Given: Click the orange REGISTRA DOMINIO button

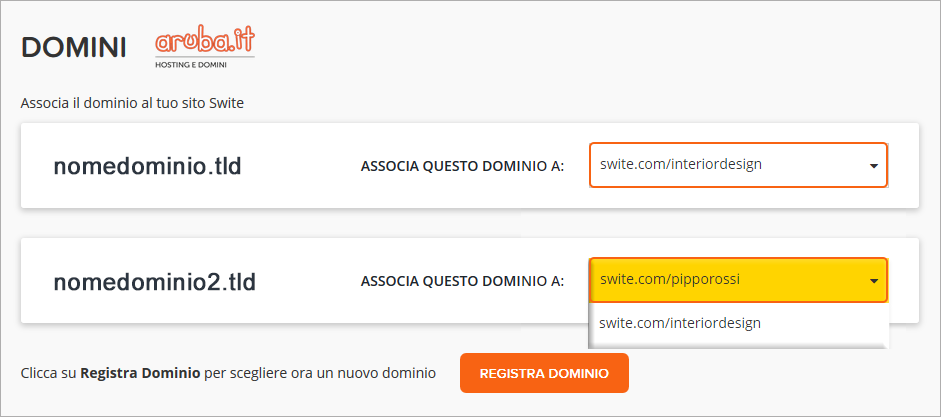Looking at the screenshot, I should point(544,373).
